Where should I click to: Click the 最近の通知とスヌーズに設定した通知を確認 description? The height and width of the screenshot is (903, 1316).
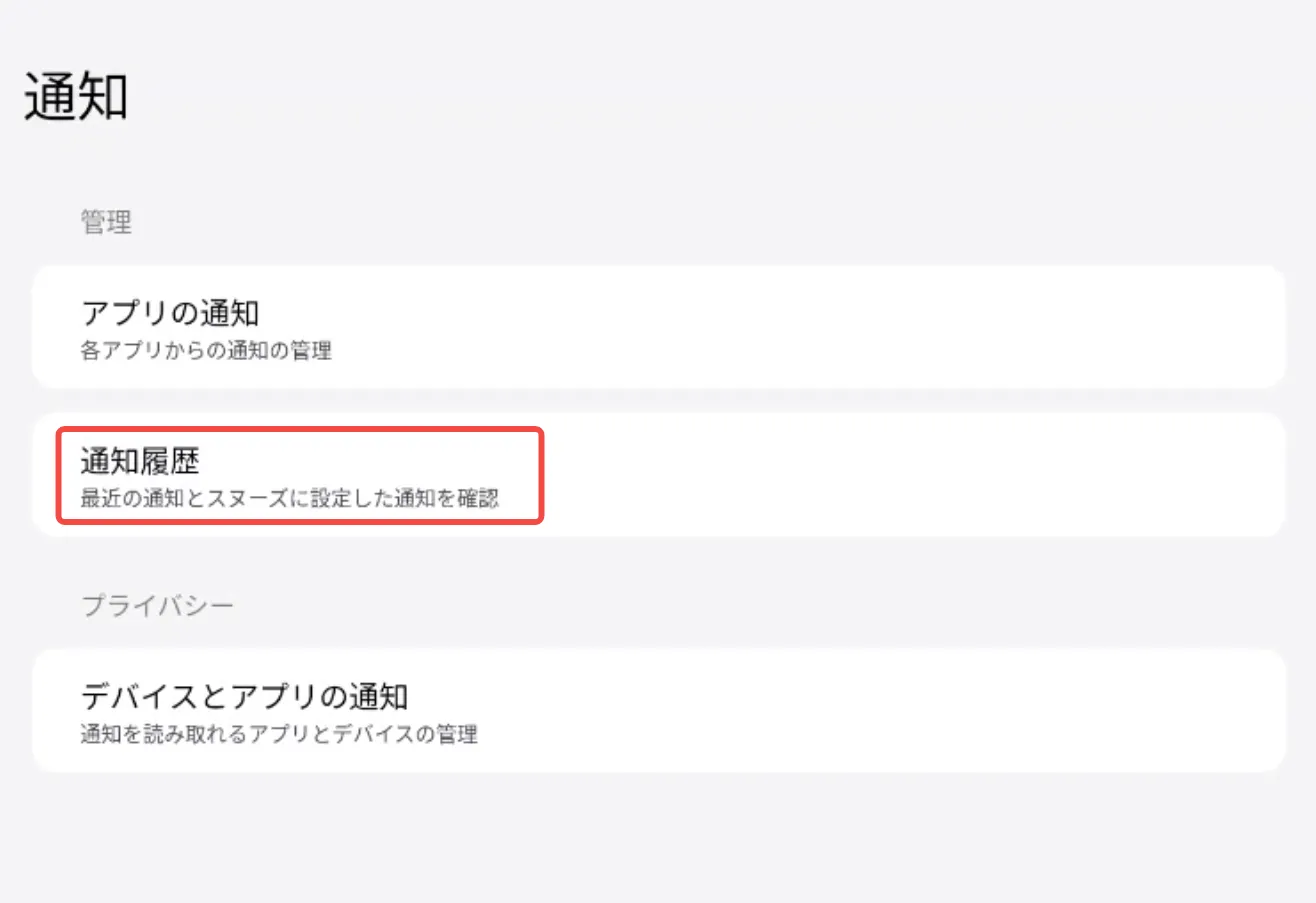pos(289,497)
